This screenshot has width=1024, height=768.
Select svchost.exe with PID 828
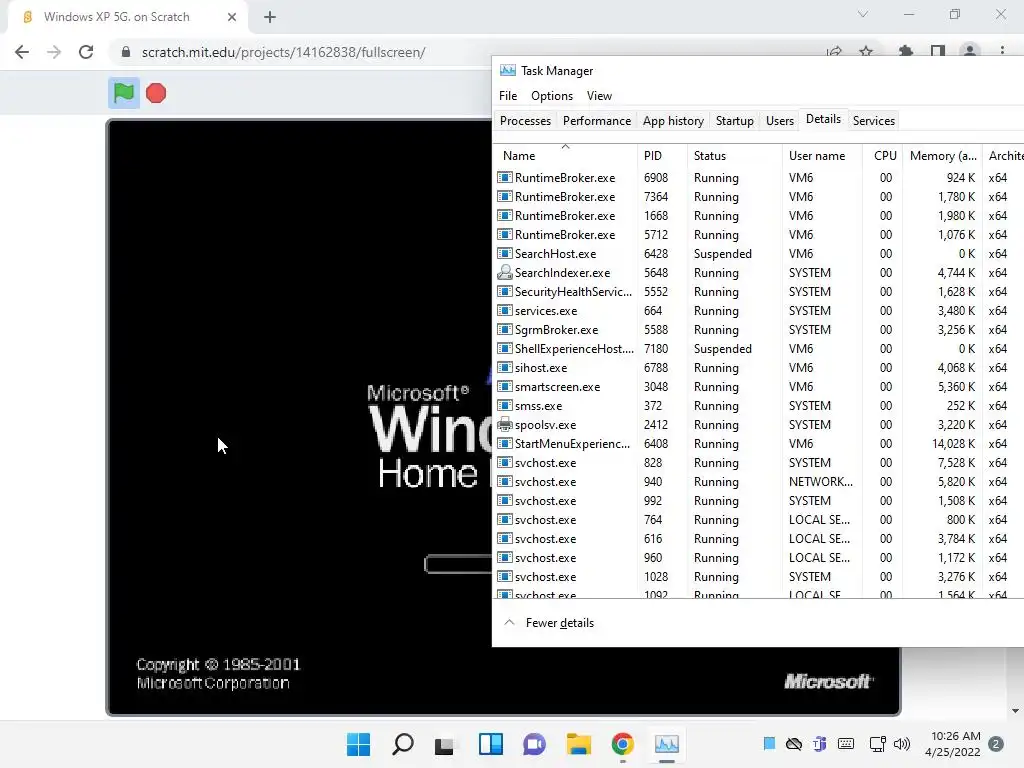[759, 462]
